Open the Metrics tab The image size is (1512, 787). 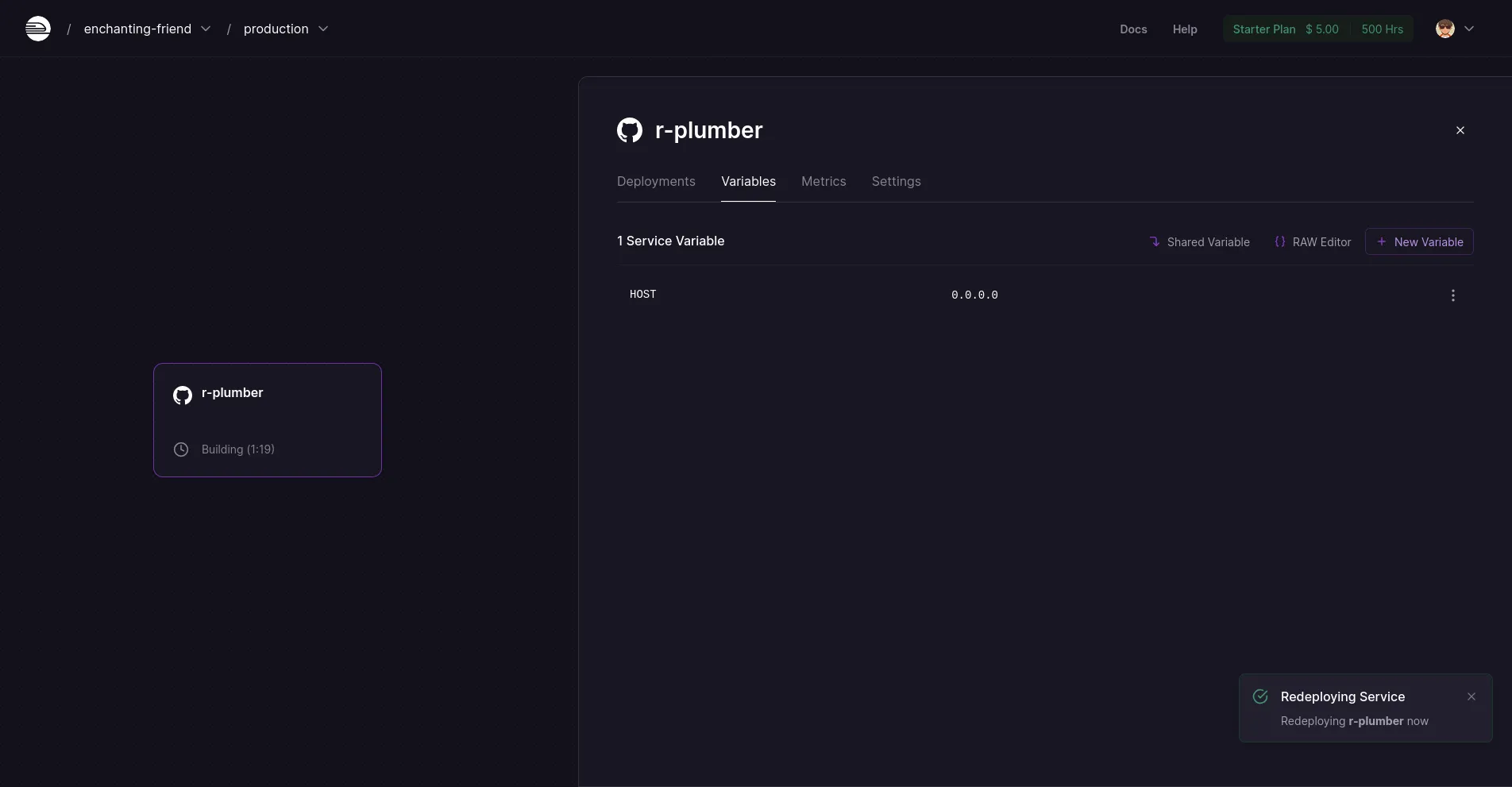click(x=823, y=181)
